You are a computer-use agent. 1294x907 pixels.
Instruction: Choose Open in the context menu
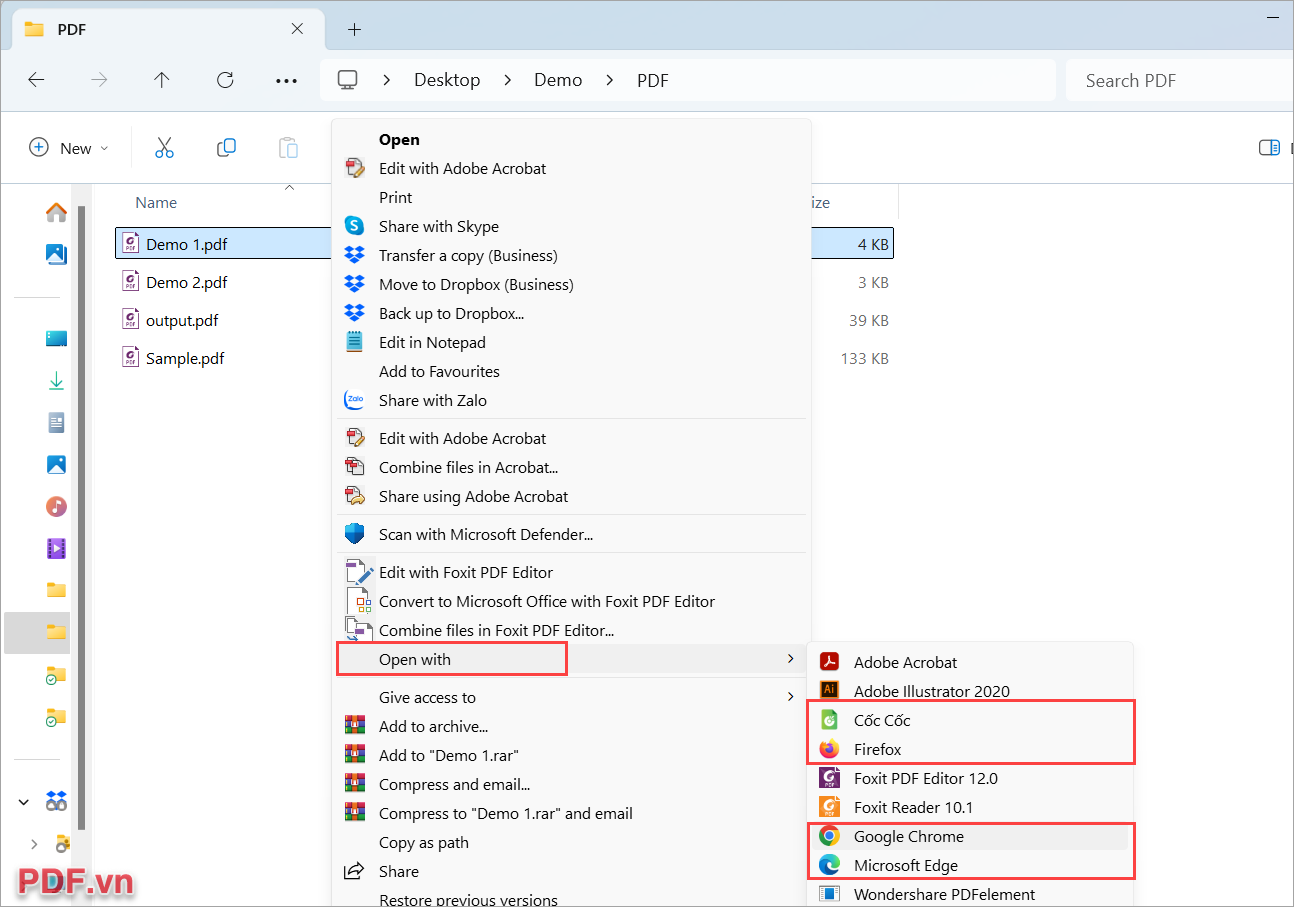click(571, 139)
